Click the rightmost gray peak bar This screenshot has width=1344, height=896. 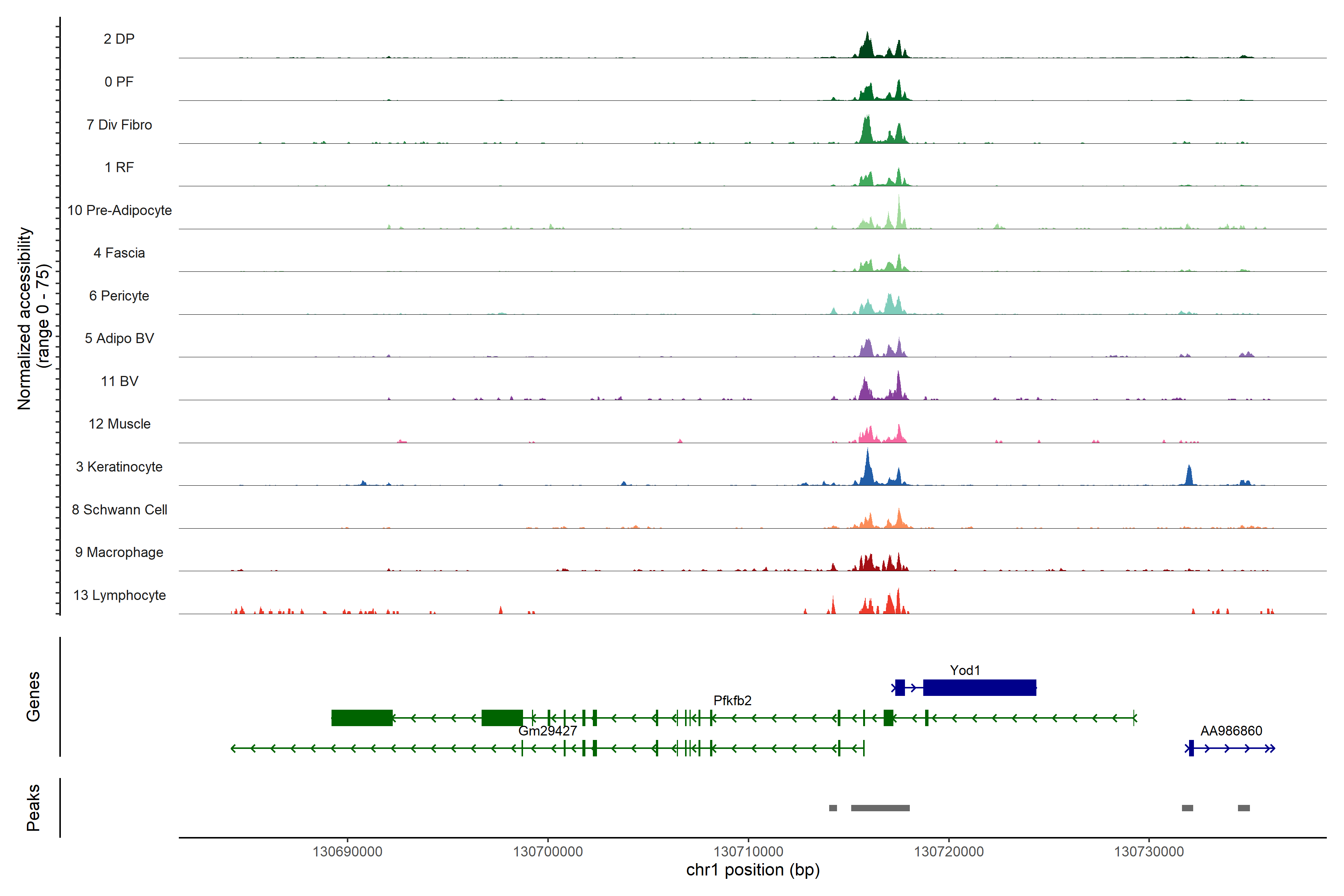click(1244, 808)
